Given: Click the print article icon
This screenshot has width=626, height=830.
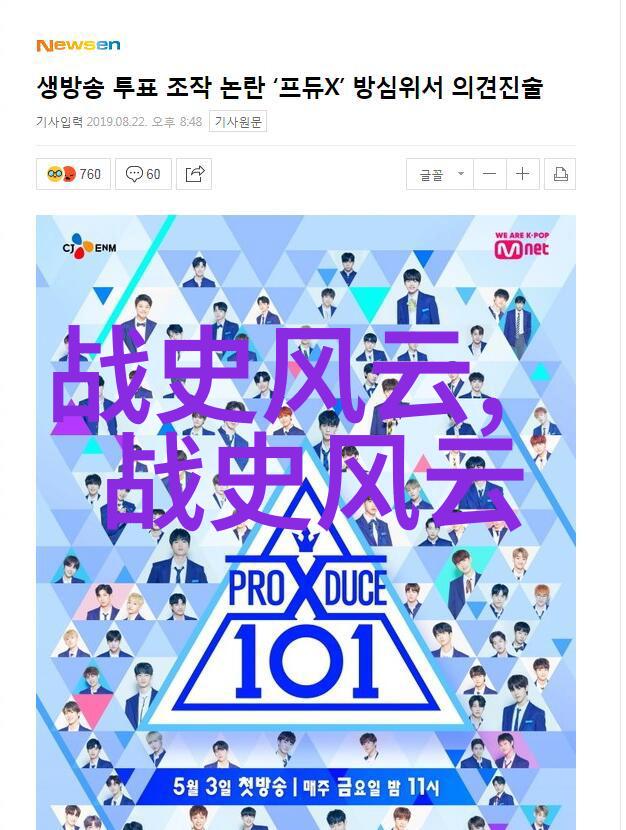Looking at the screenshot, I should coord(560,174).
